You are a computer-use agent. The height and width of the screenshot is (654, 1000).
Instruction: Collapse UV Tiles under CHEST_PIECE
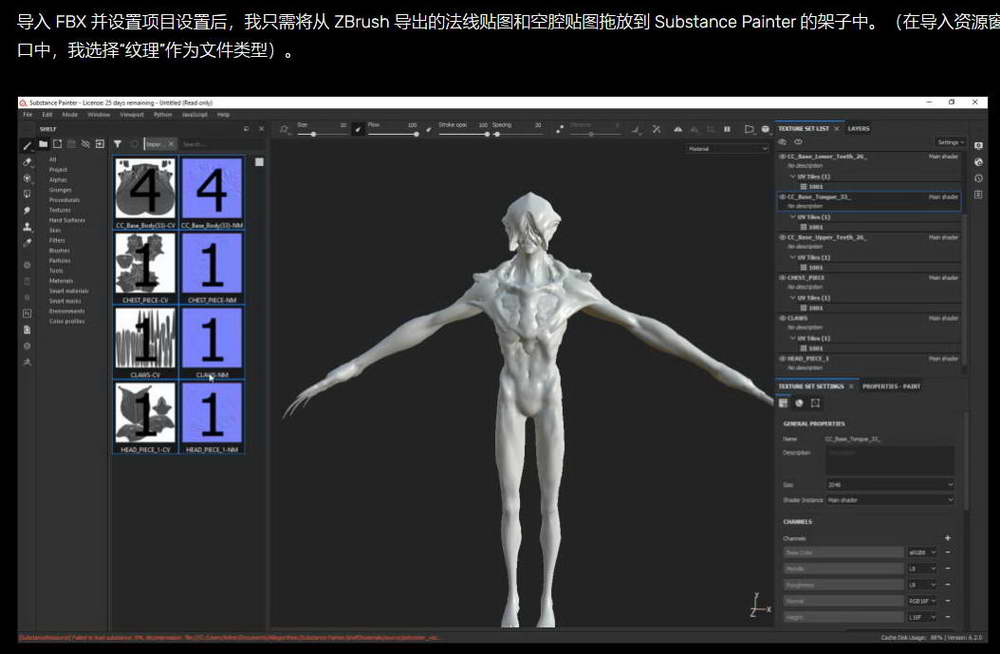click(793, 298)
